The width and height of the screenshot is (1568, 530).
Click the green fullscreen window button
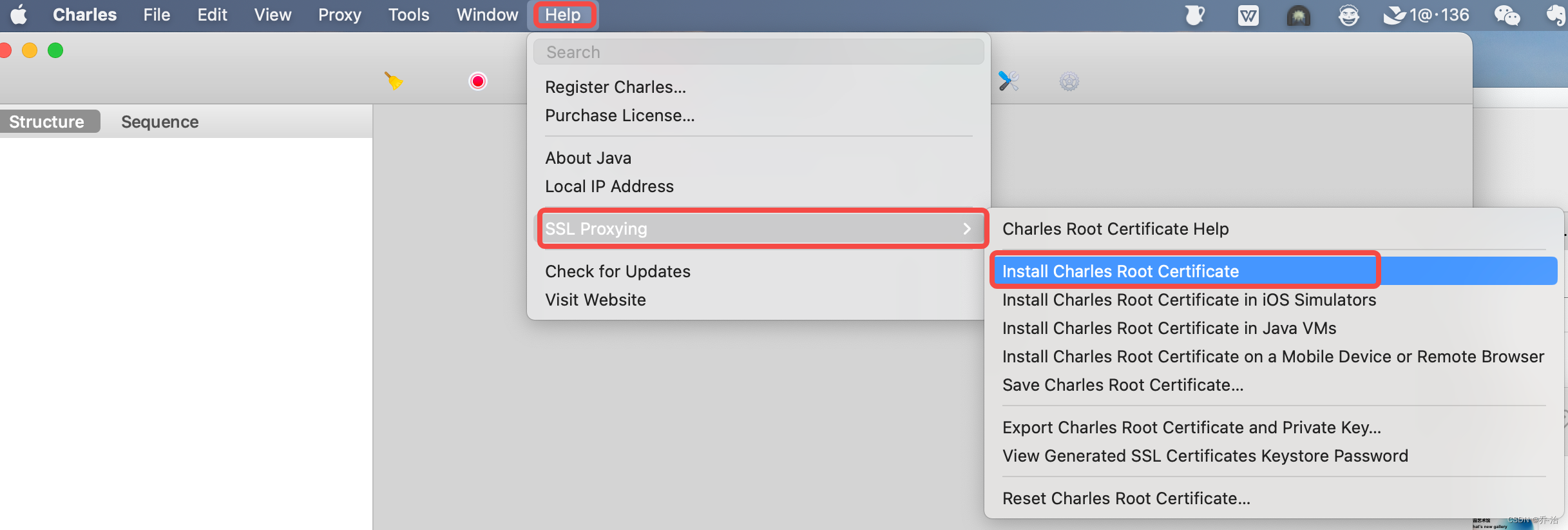pyautogui.click(x=55, y=50)
